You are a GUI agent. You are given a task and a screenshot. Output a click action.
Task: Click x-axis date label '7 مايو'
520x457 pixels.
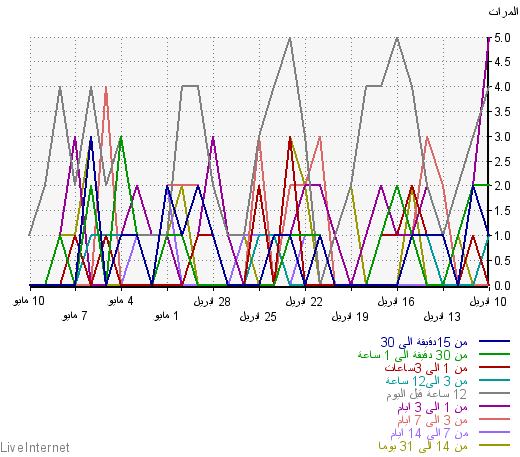coord(74,316)
